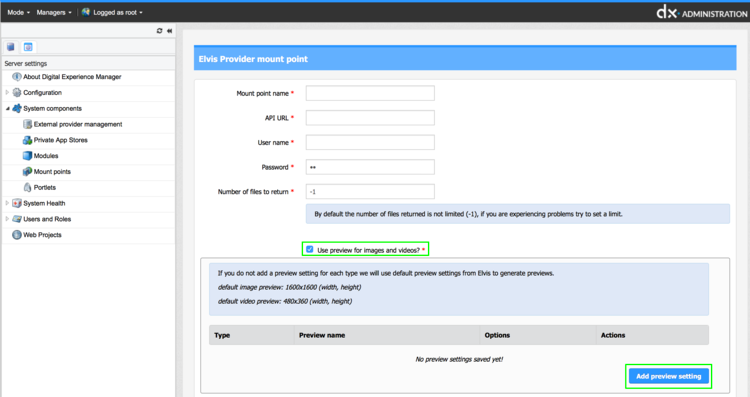The width and height of the screenshot is (750, 397).
Task: Click the Elvis Provider mount point title
Action: 253,59
